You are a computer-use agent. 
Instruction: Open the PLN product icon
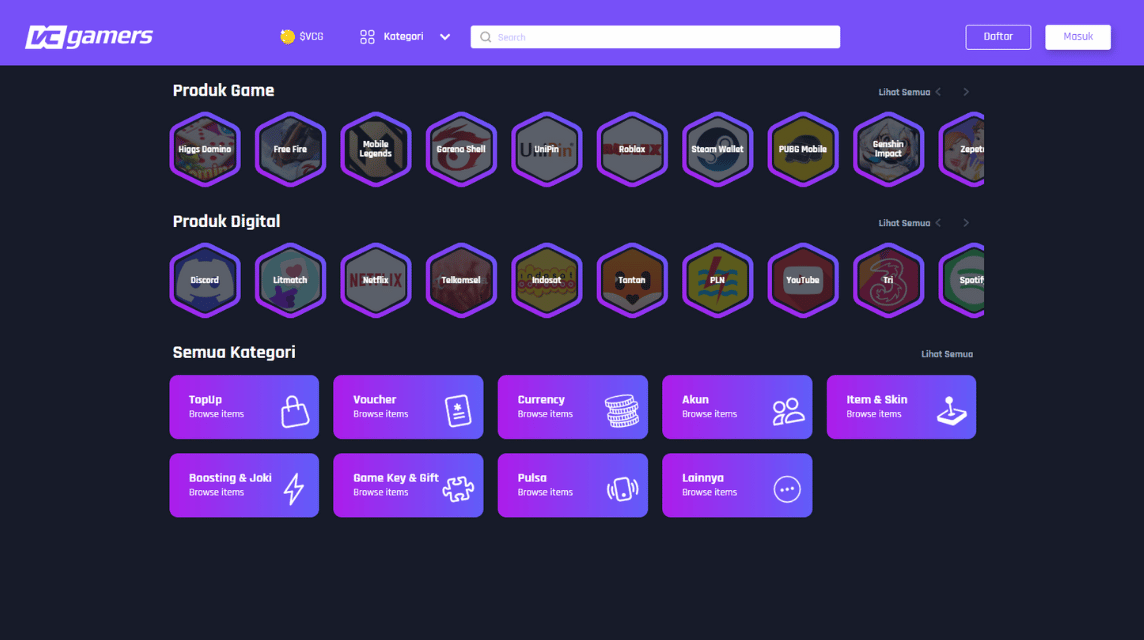[x=717, y=280]
